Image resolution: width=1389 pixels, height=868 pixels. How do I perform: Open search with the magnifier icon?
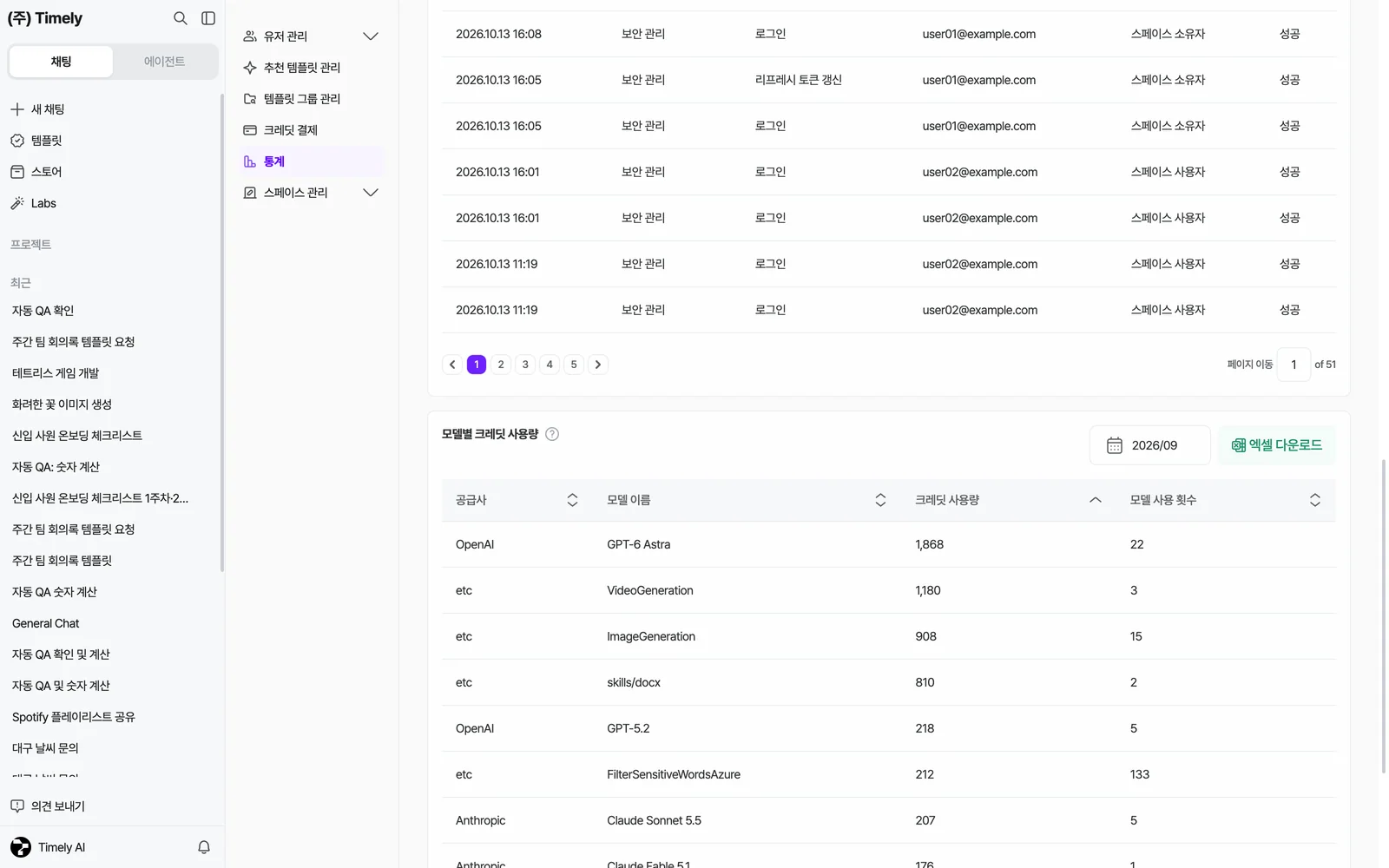(181, 18)
